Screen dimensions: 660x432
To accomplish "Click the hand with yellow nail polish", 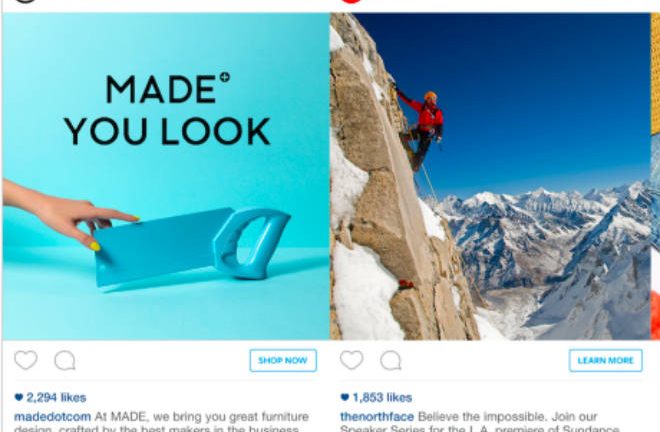I will pos(67,214).
